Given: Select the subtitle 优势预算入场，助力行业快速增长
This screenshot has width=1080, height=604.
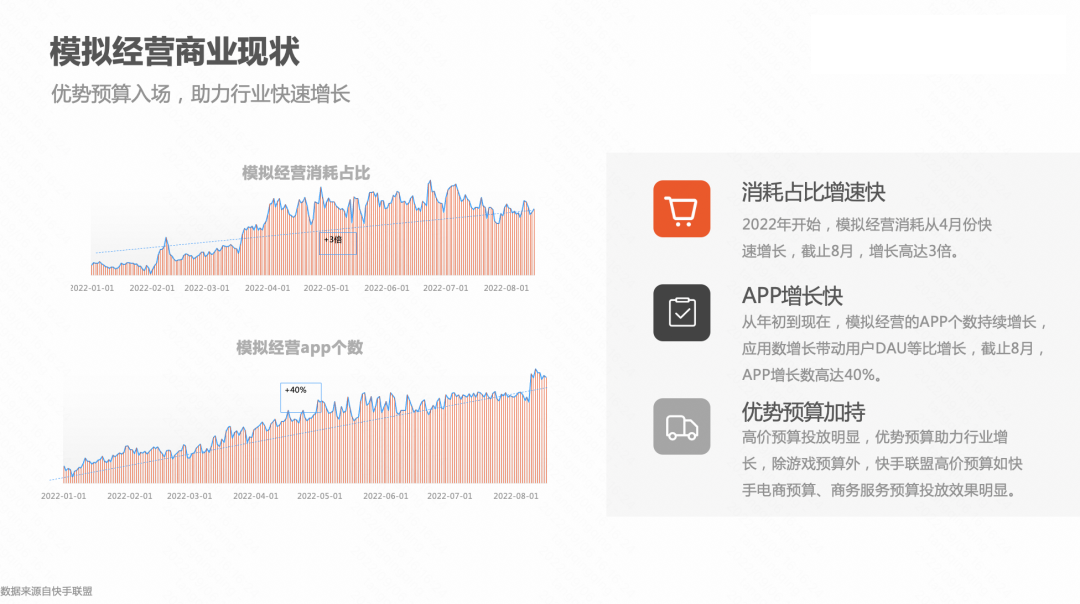Looking at the screenshot, I should [x=204, y=94].
